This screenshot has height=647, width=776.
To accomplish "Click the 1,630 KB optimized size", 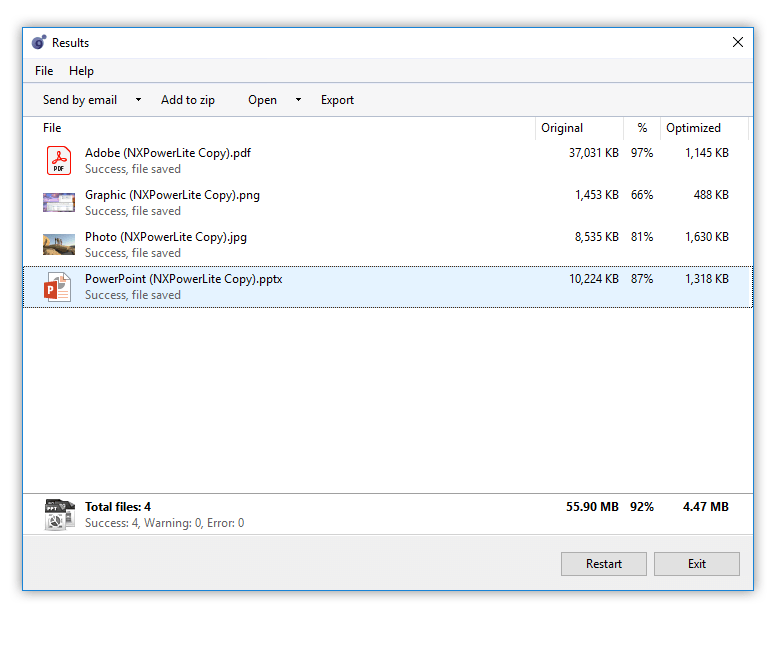I will click(x=707, y=237).
